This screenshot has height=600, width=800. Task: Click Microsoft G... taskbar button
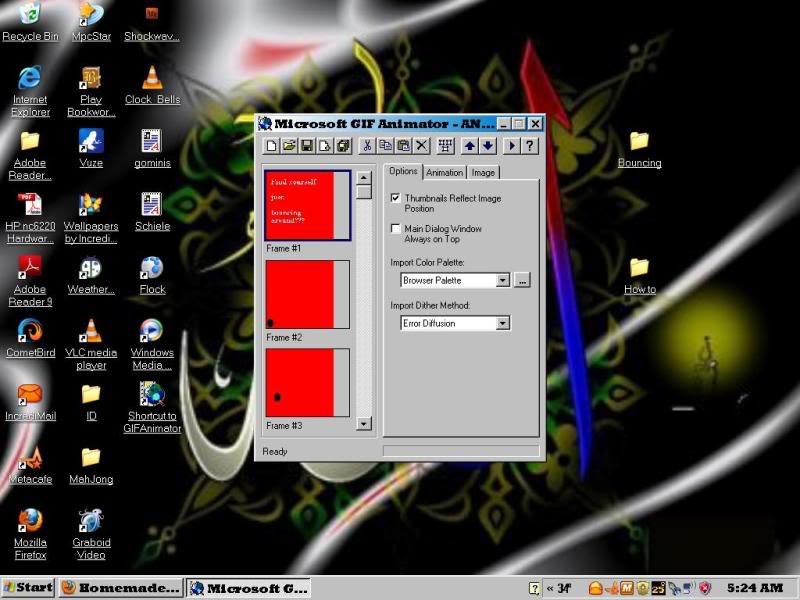coord(249,588)
